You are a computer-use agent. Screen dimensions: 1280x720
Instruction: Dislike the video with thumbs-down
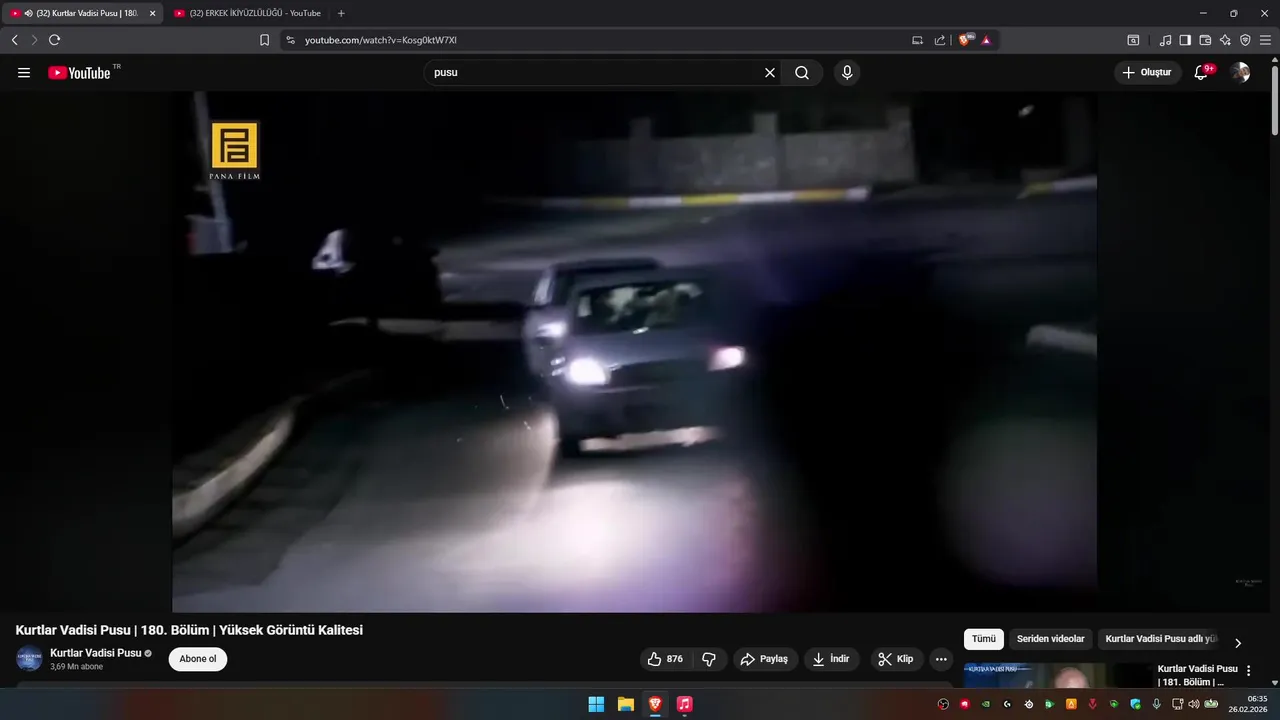tap(709, 659)
